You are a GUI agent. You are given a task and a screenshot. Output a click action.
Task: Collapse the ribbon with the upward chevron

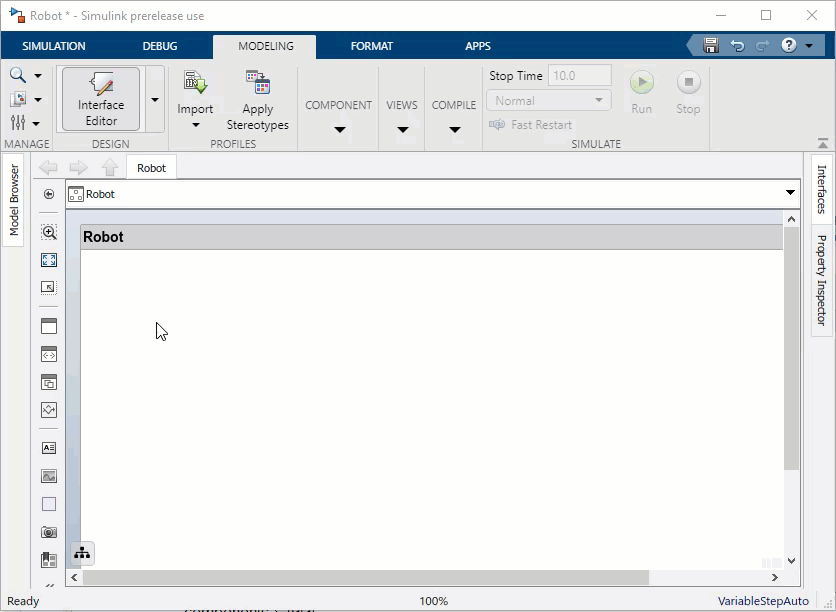pyautogui.click(x=822, y=141)
